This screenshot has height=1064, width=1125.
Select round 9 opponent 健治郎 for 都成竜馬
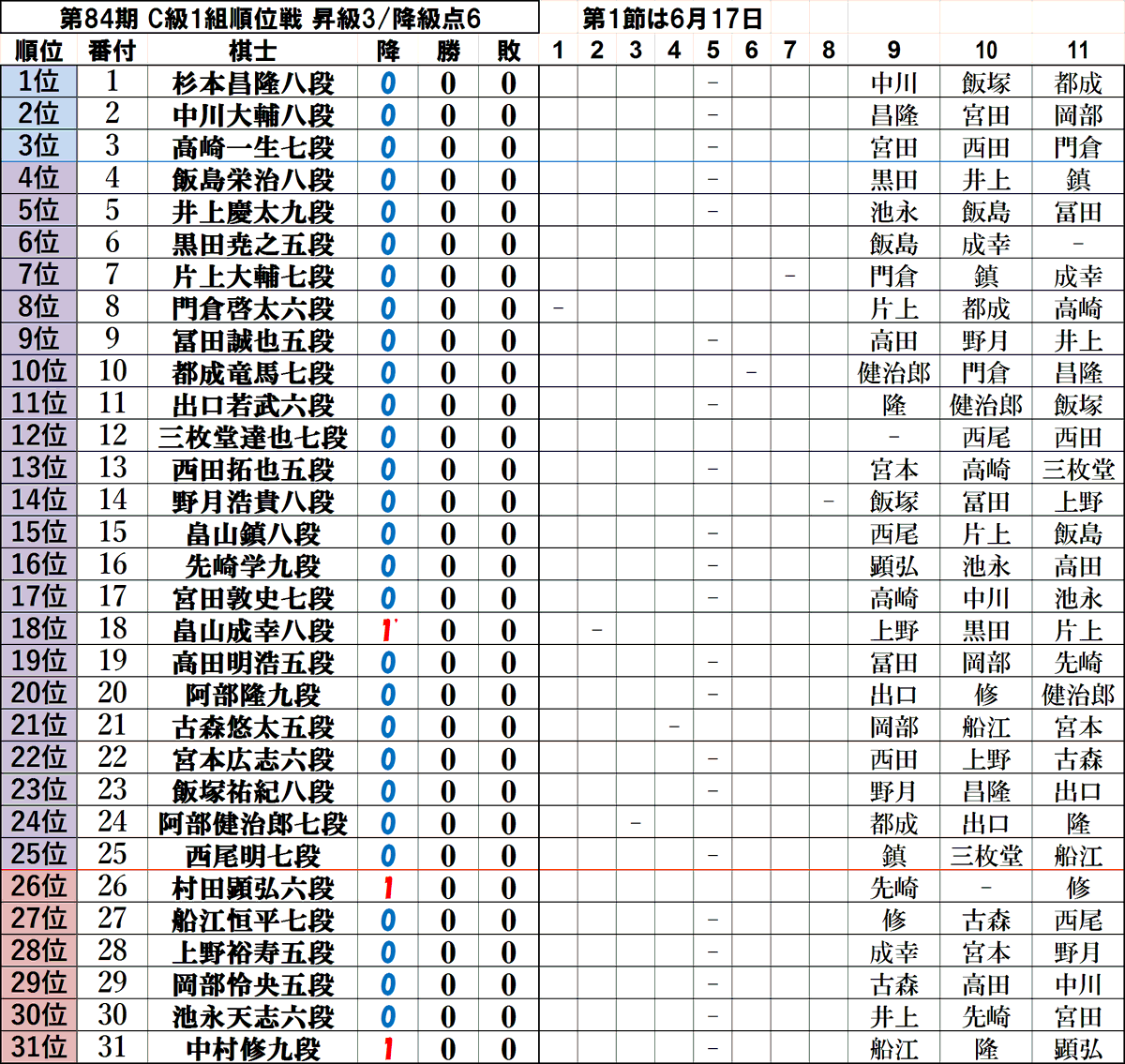(893, 373)
